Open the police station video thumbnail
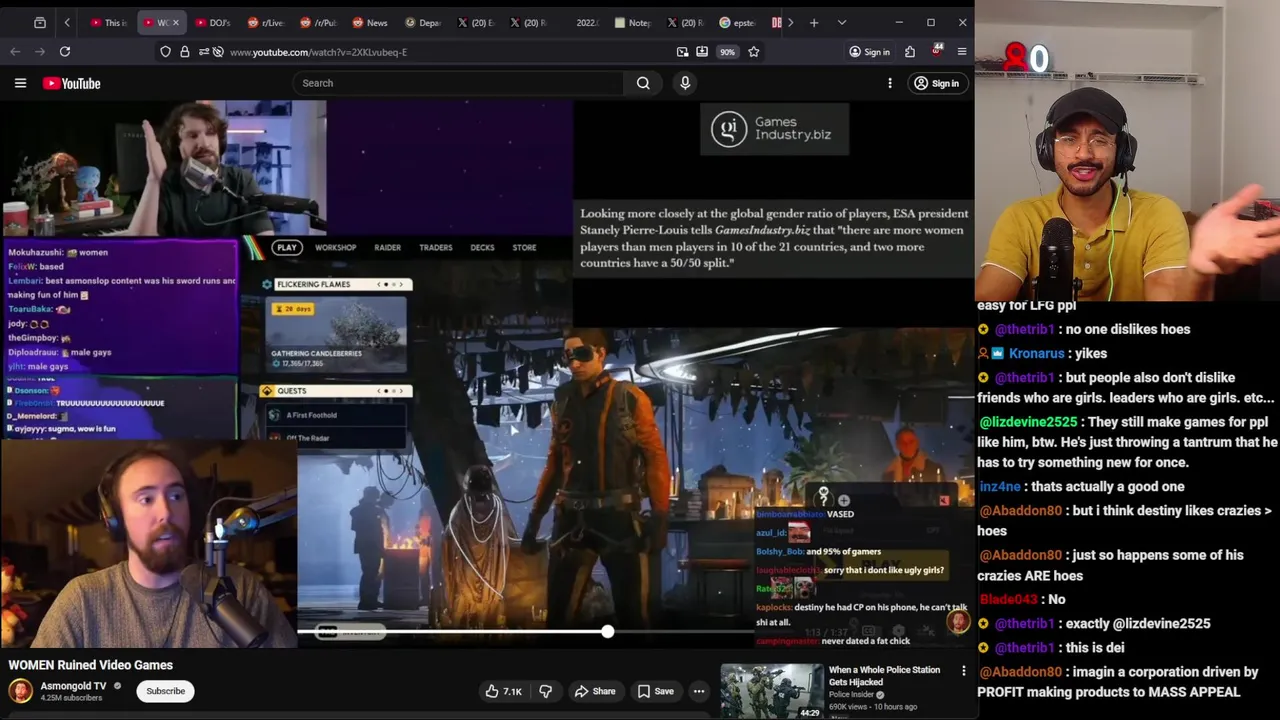This screenshot has height=720, width=1280. click(x=771, y=691)
